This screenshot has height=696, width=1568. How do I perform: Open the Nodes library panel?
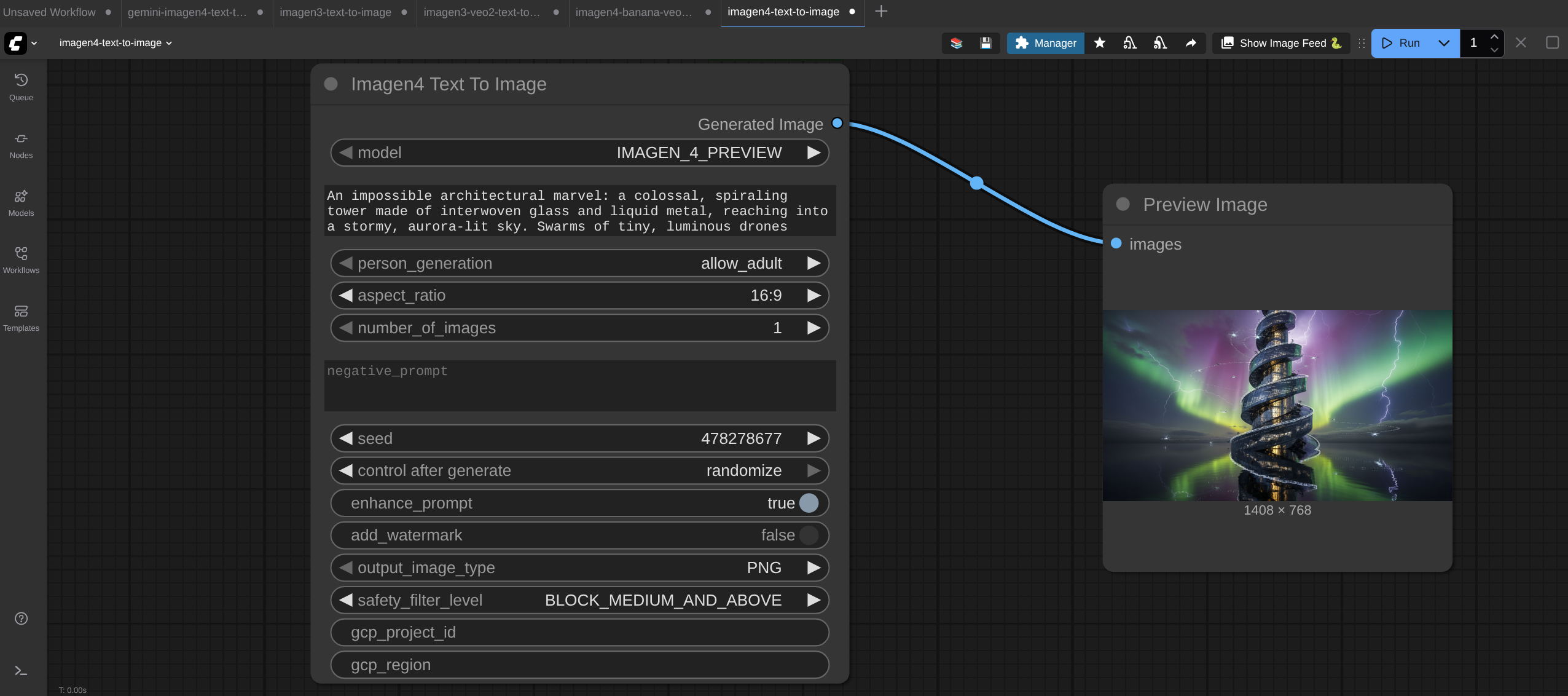point(21,145)
